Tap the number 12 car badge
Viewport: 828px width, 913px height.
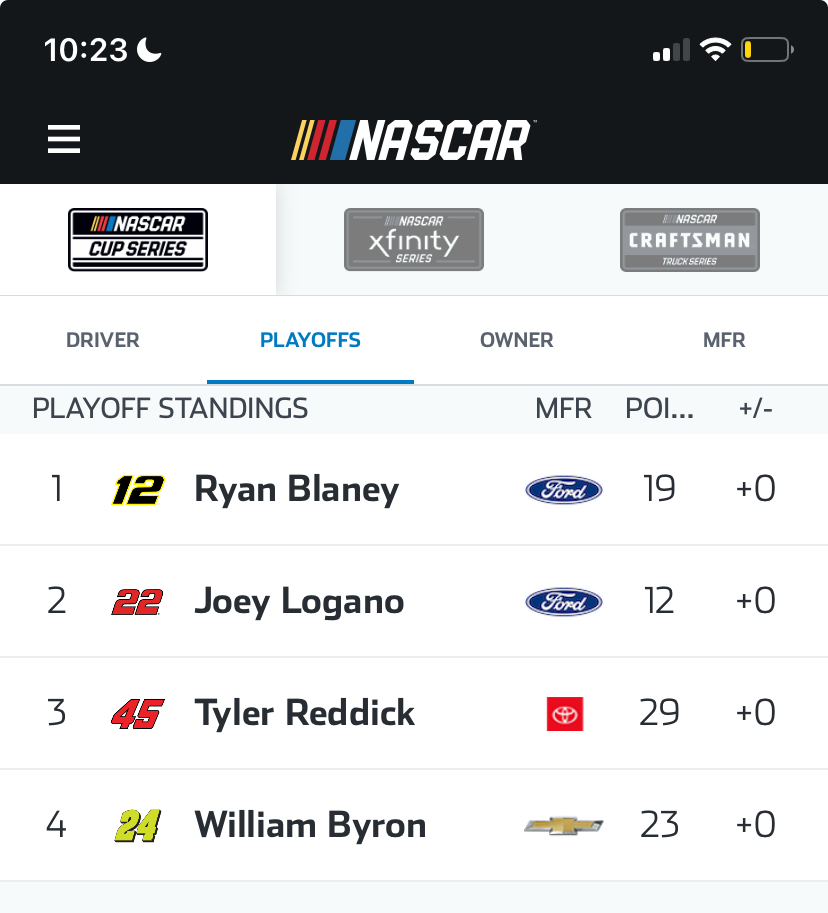tap(138, 490)
